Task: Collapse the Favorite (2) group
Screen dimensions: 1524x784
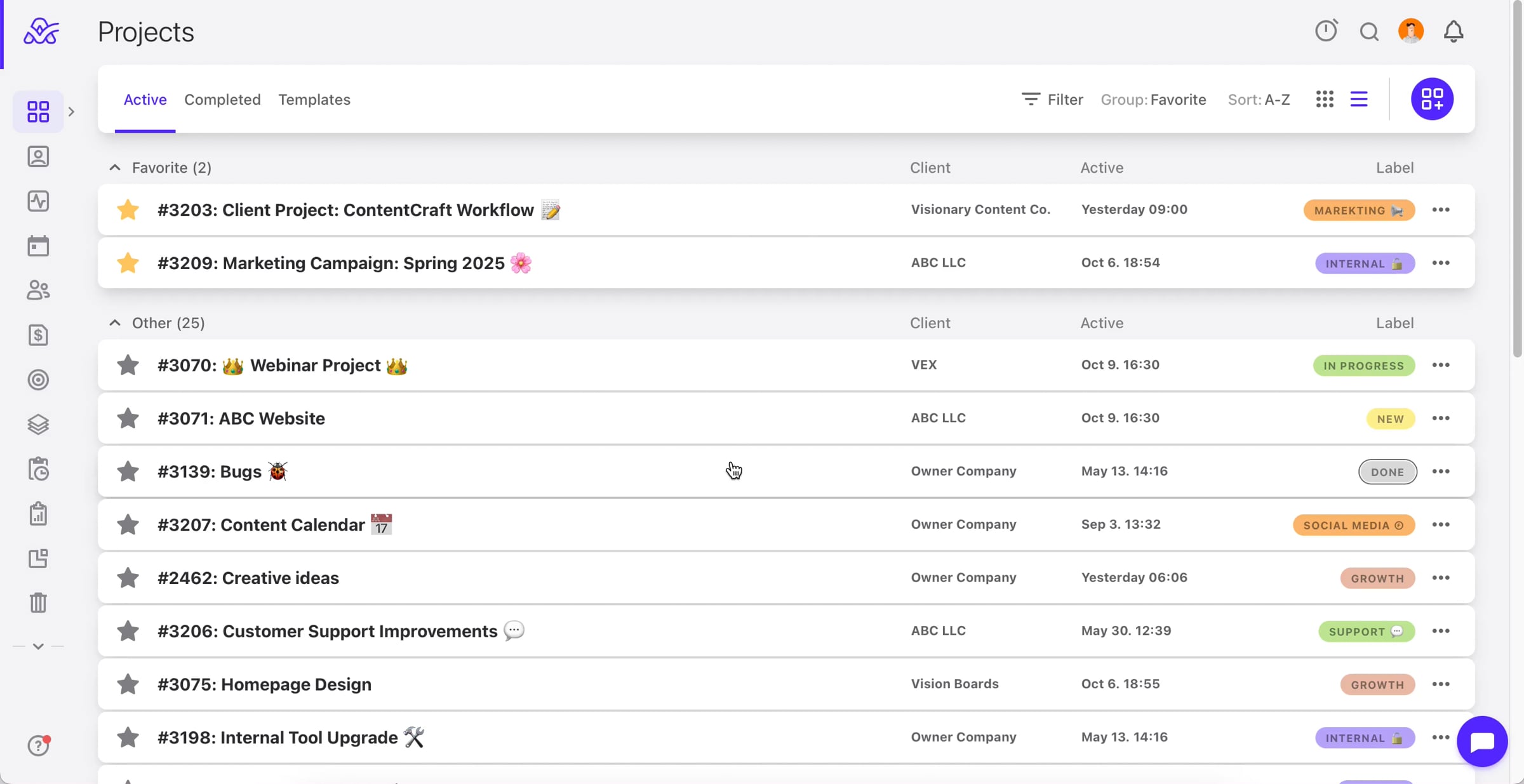Action: pos(114,168)
